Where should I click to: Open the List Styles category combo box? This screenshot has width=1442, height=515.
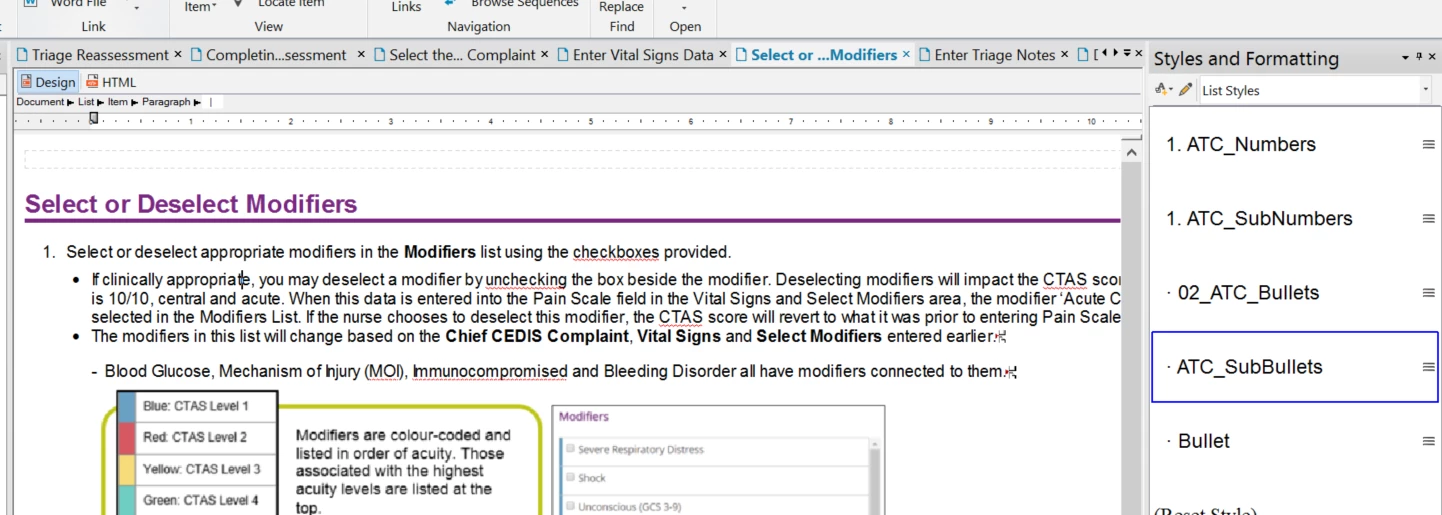coord(1316,90)
